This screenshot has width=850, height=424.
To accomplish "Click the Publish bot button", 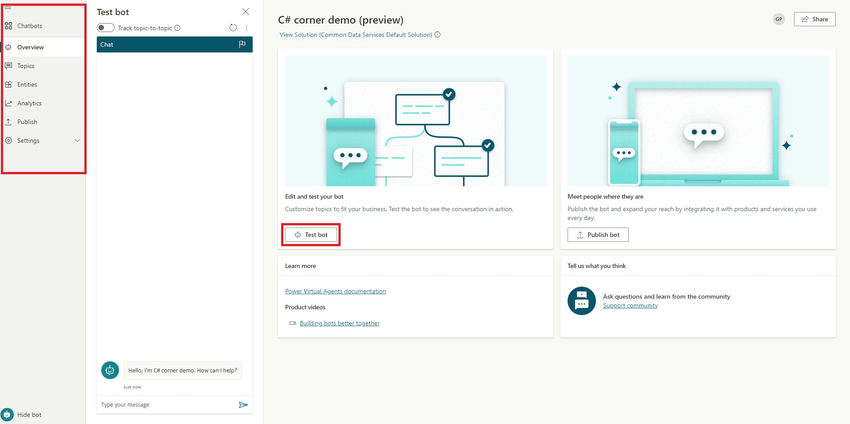I will 598,235.
